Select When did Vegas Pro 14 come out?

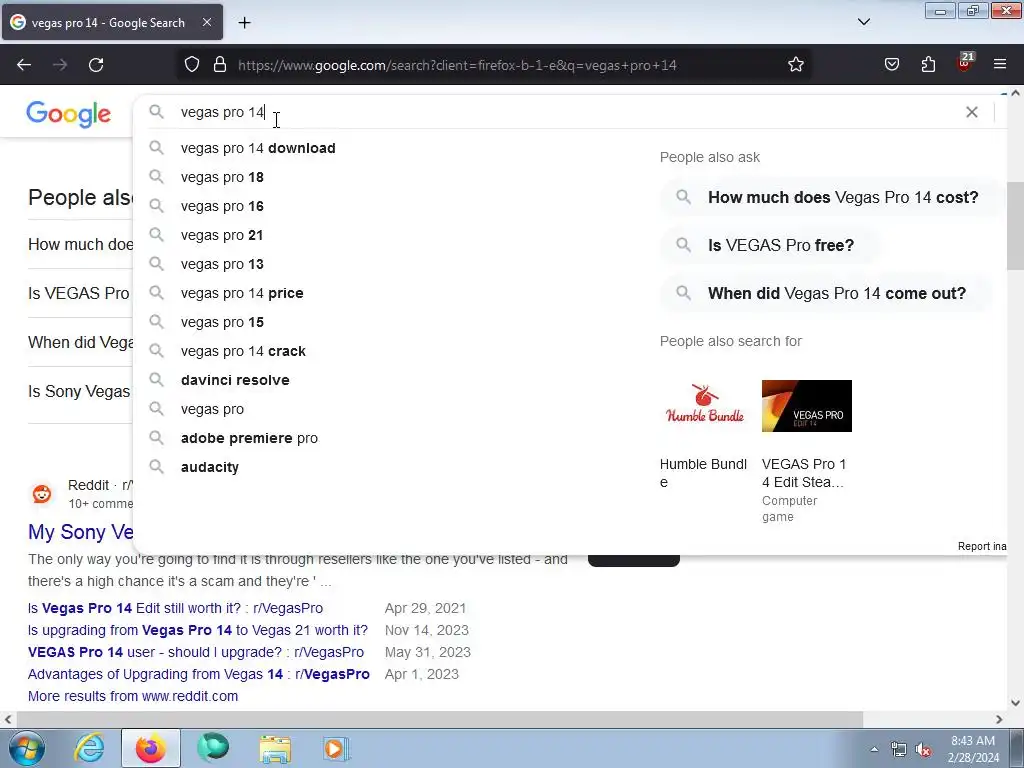825,293
